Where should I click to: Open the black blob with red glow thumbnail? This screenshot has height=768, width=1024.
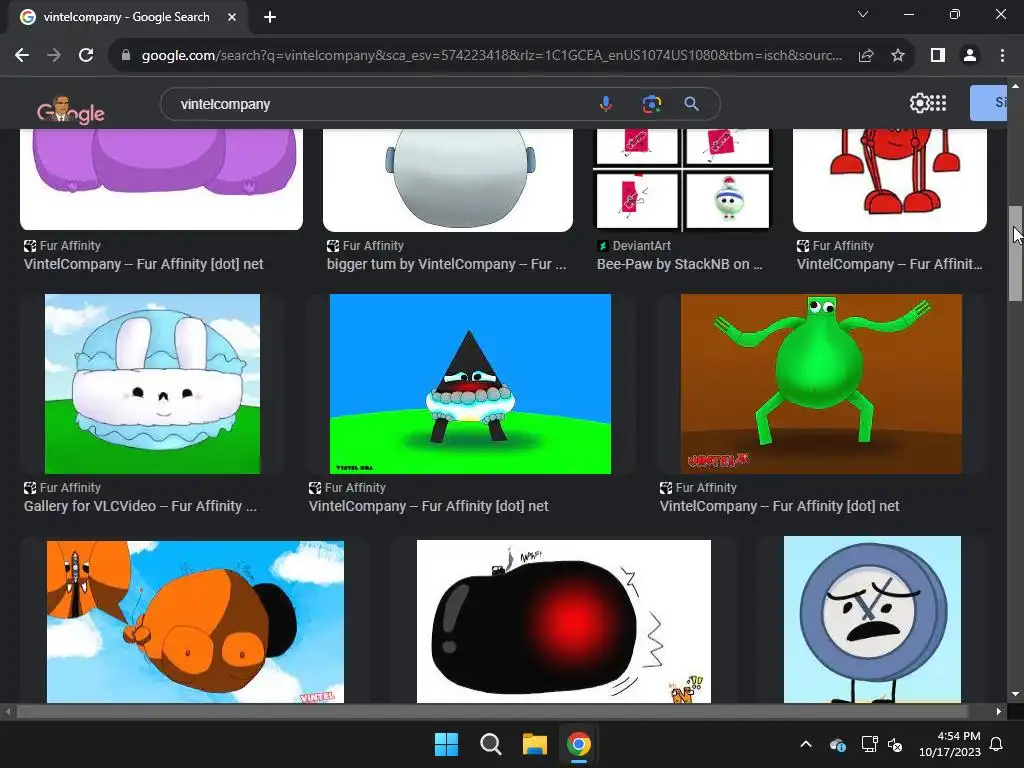[x=564, y=621]
